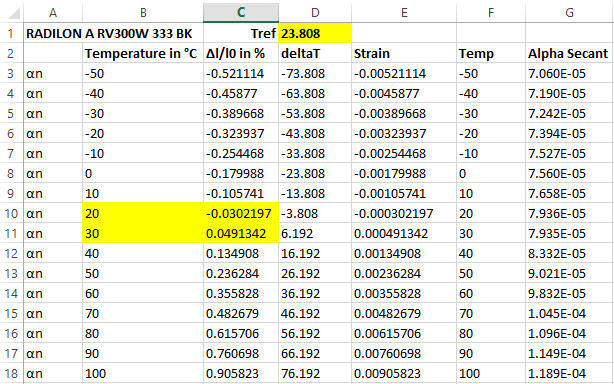Image resolution: width=614 pixels, height=384 pixels.
Task: Click cell with value -0.45877
Action: (x=241, y=93)
